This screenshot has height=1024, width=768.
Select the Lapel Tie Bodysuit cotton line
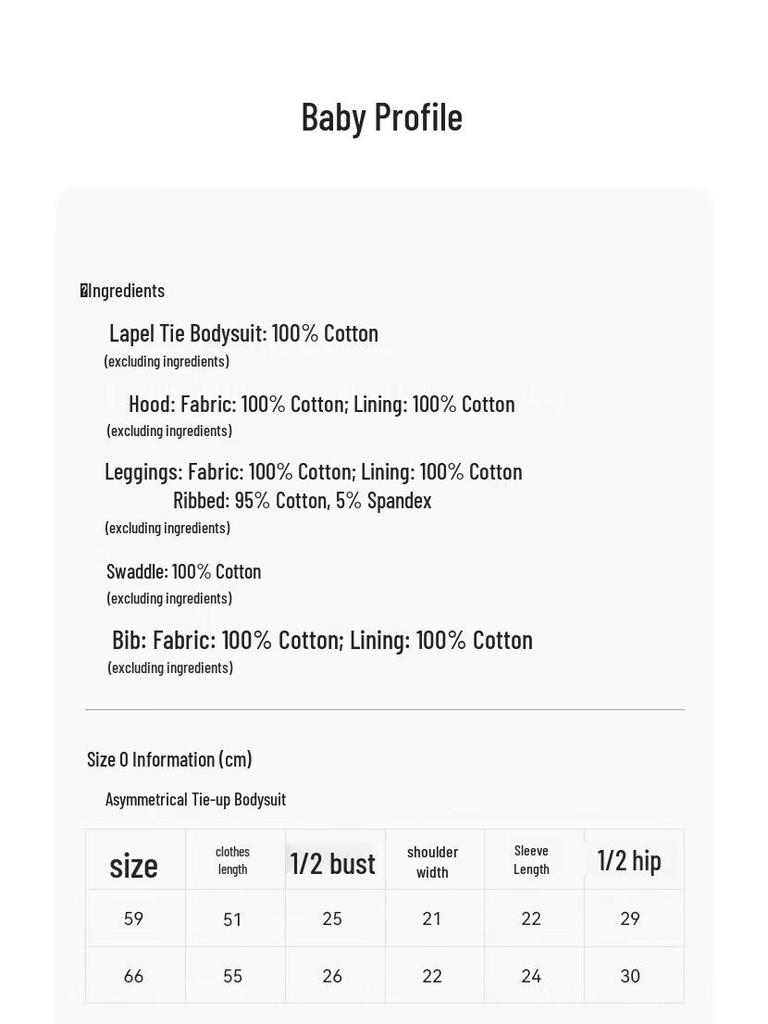point(244,334)
